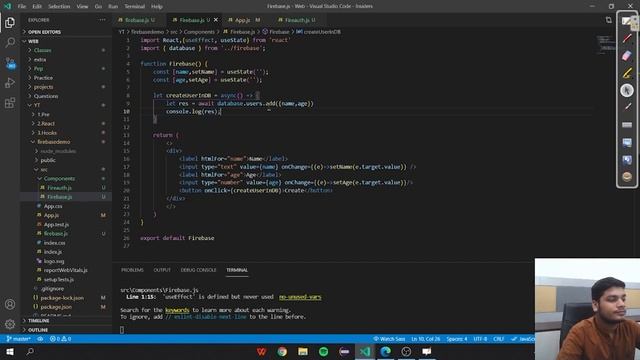640x360 pixels.
Task: Select the yellow highlighter annotation tool
Action: pyautogui.click(x=627, y=73)
